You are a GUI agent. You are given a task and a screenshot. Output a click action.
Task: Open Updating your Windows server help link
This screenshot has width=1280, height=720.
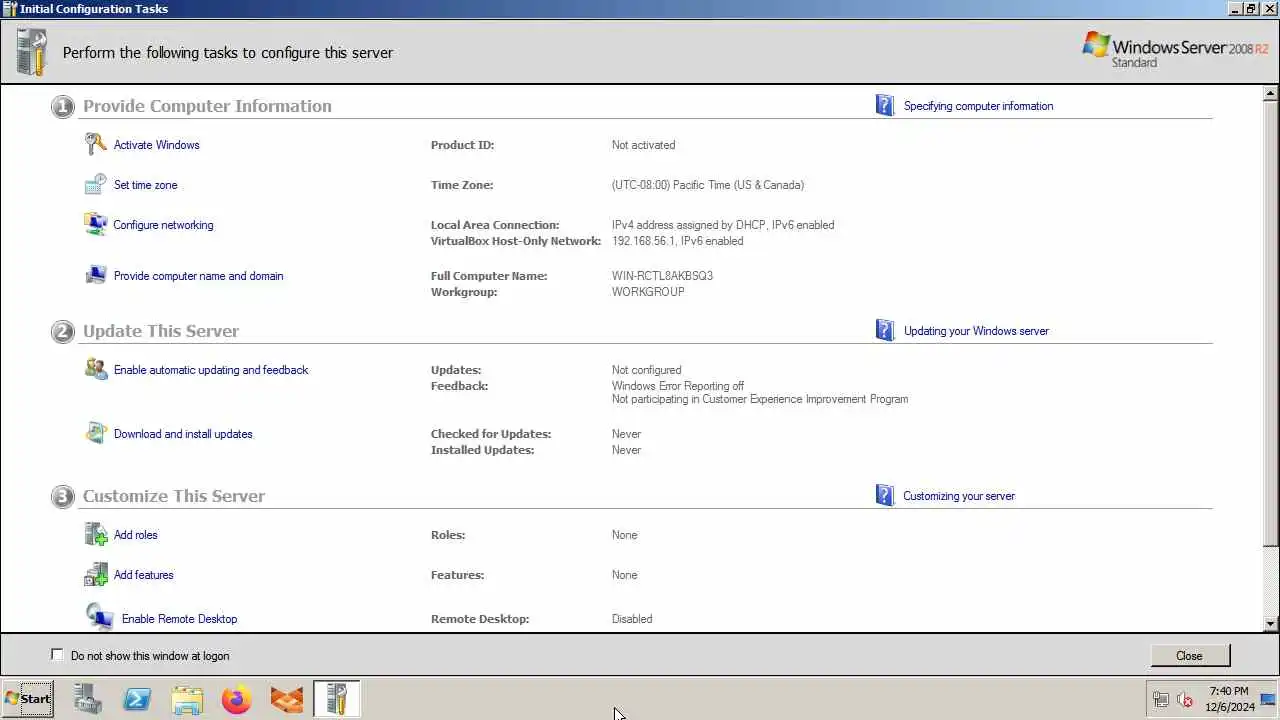click(976, 331)
